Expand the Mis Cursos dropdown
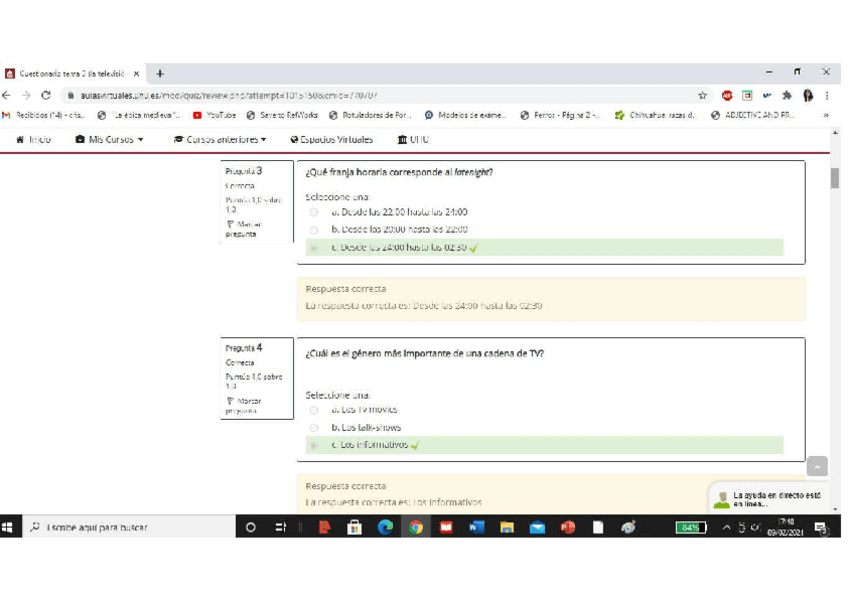 [110, 140]
